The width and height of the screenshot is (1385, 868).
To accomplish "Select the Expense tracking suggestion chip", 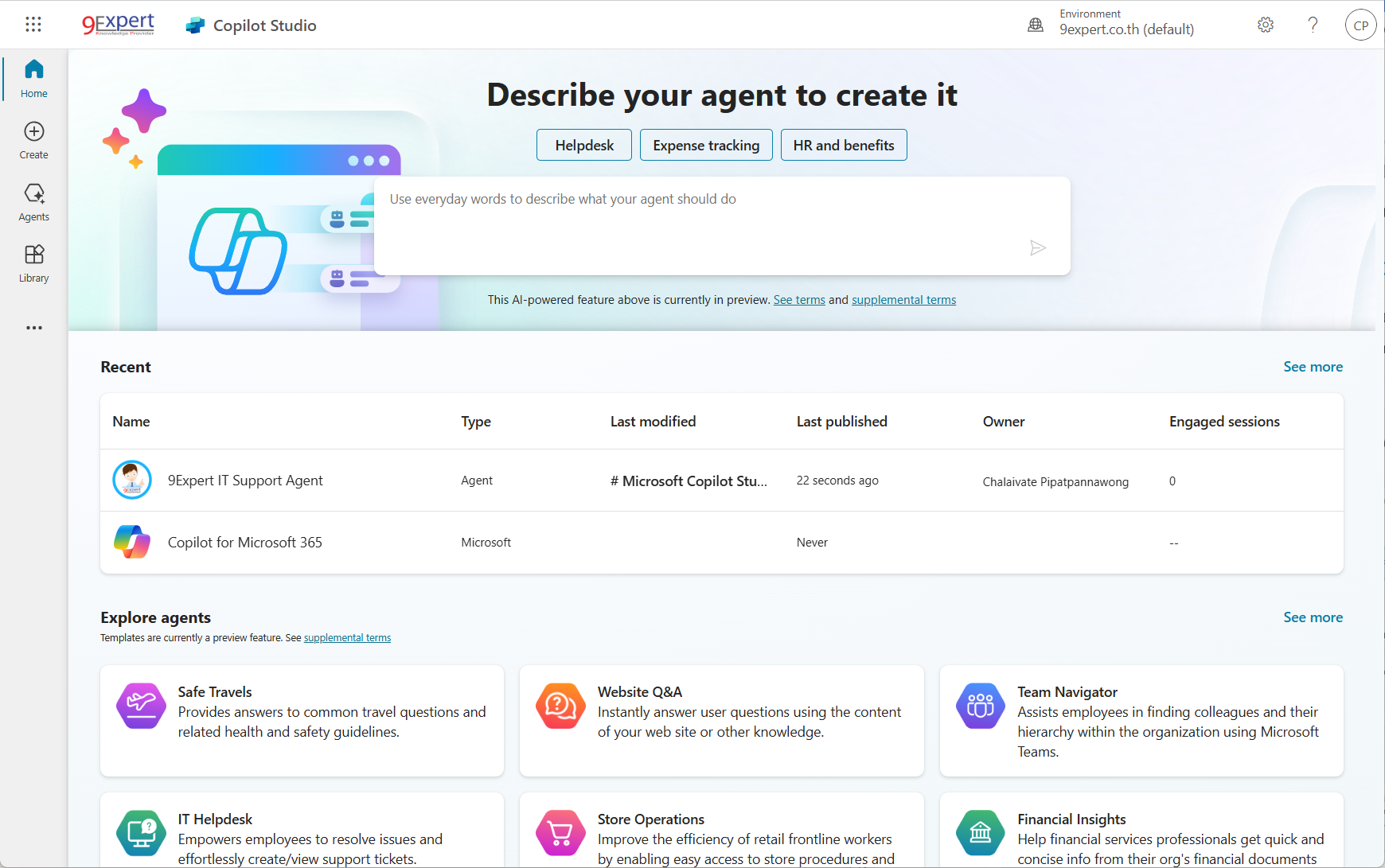I will [x=705, y=145].
